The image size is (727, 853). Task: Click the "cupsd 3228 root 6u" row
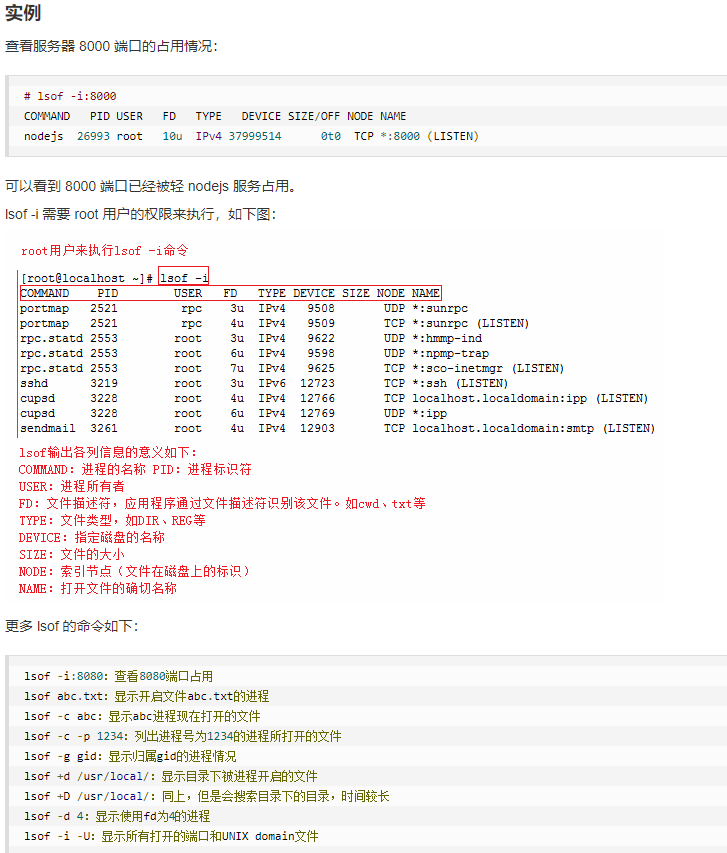(x=233, y=413)
